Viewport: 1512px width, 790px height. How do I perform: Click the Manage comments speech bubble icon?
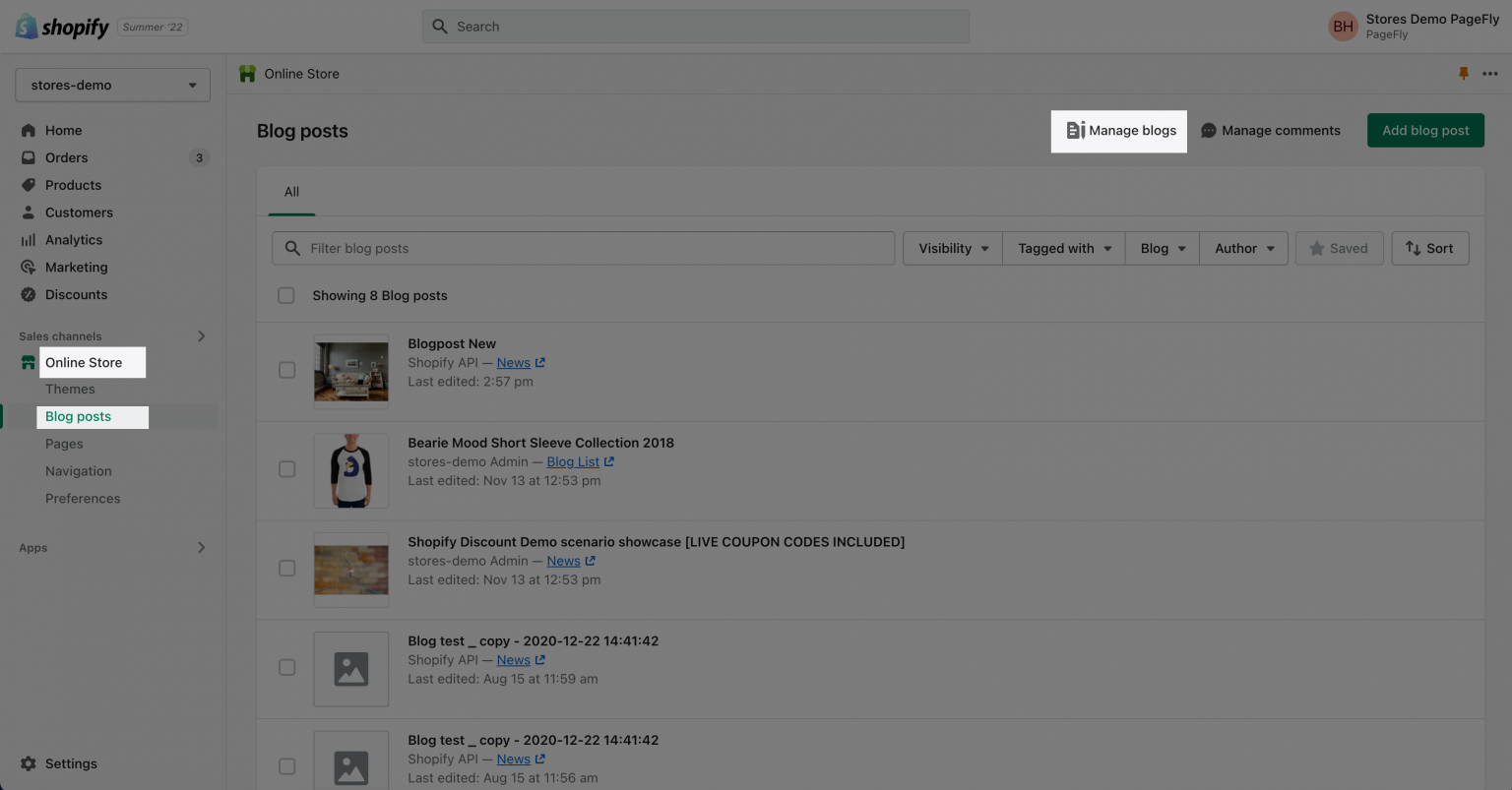tap(1209, 131)
